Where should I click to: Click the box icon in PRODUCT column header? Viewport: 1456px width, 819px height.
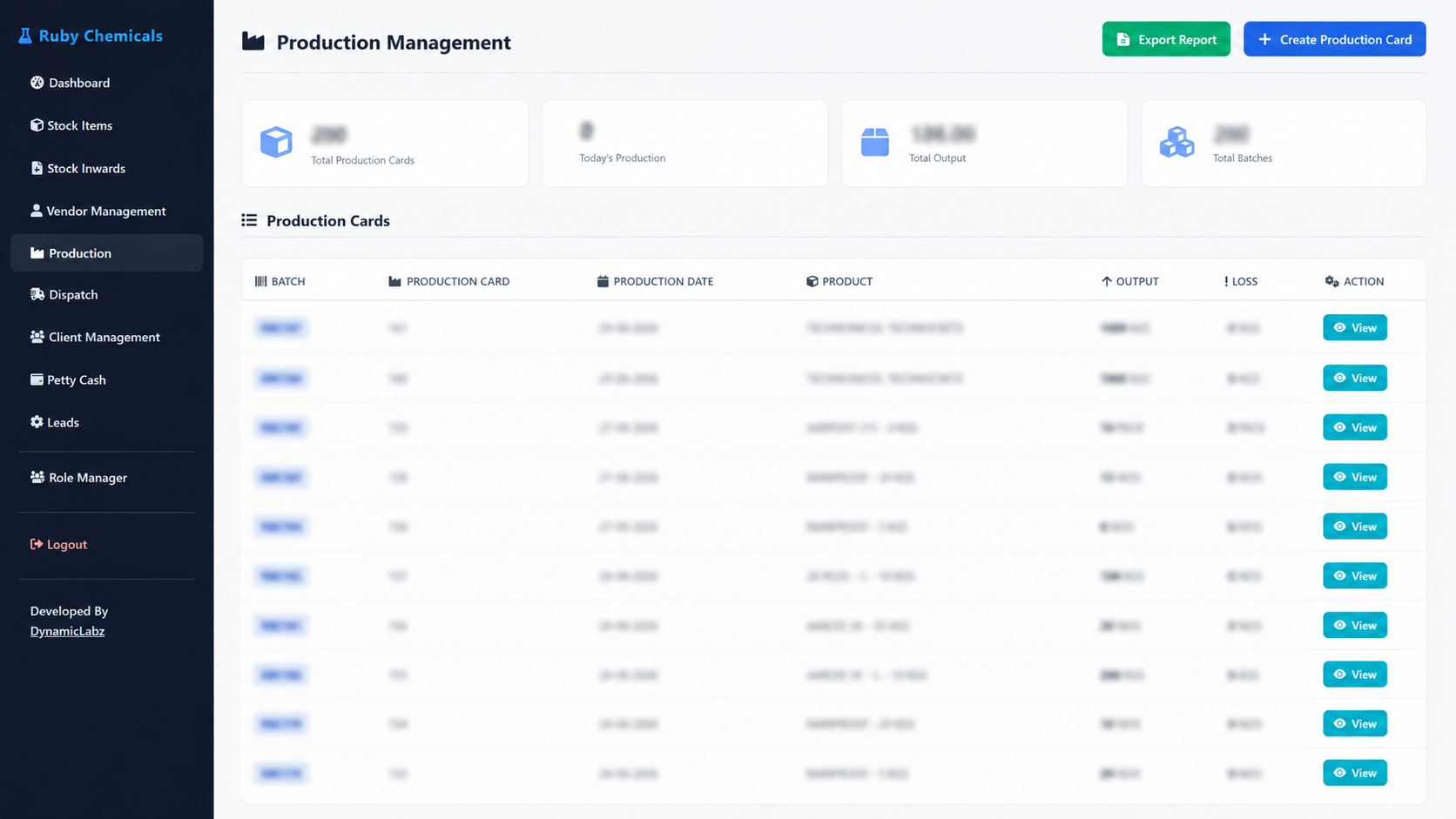pyautogui.click(x=812, y=281)
